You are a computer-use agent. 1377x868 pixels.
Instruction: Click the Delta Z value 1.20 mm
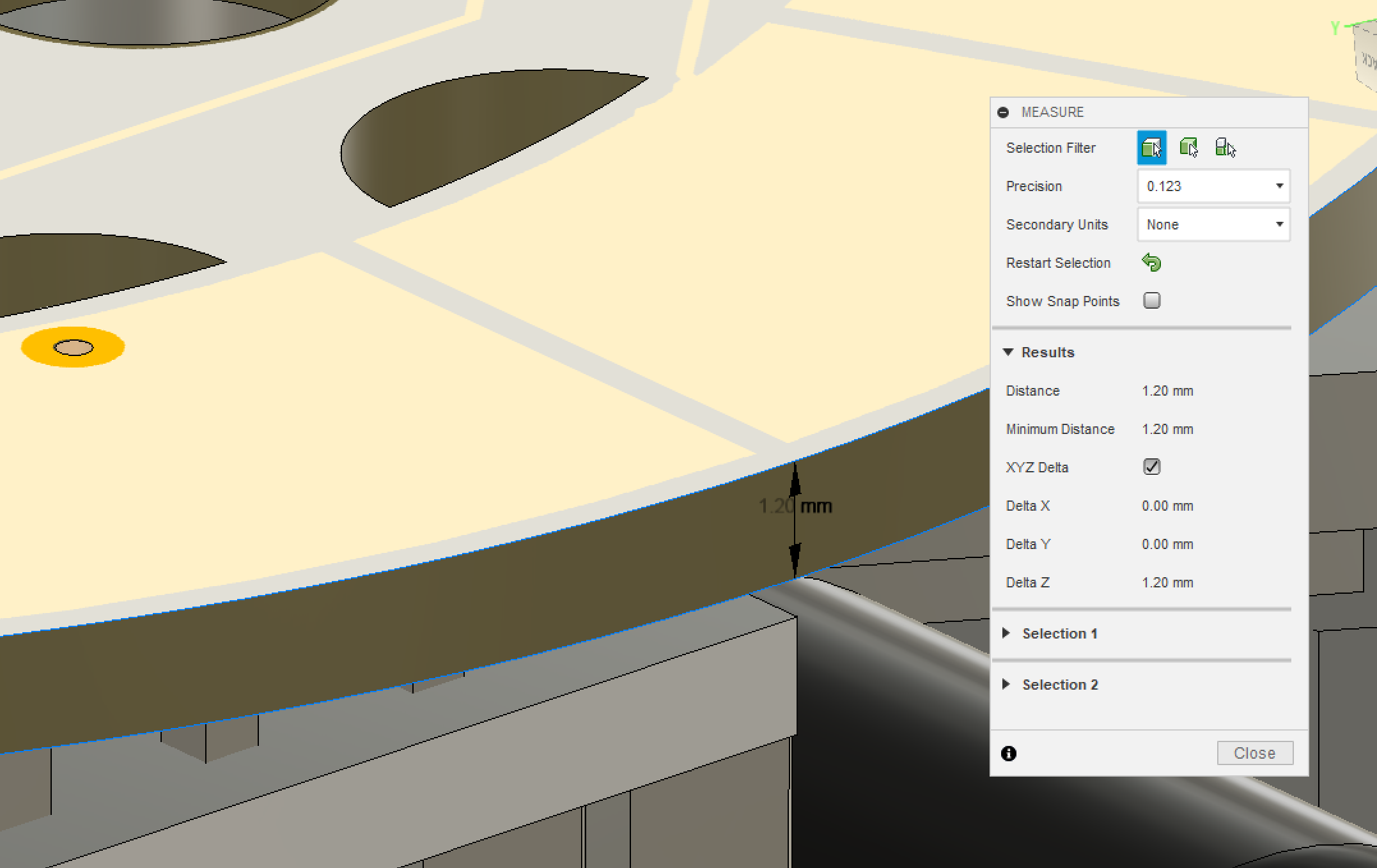point(1167,582)
